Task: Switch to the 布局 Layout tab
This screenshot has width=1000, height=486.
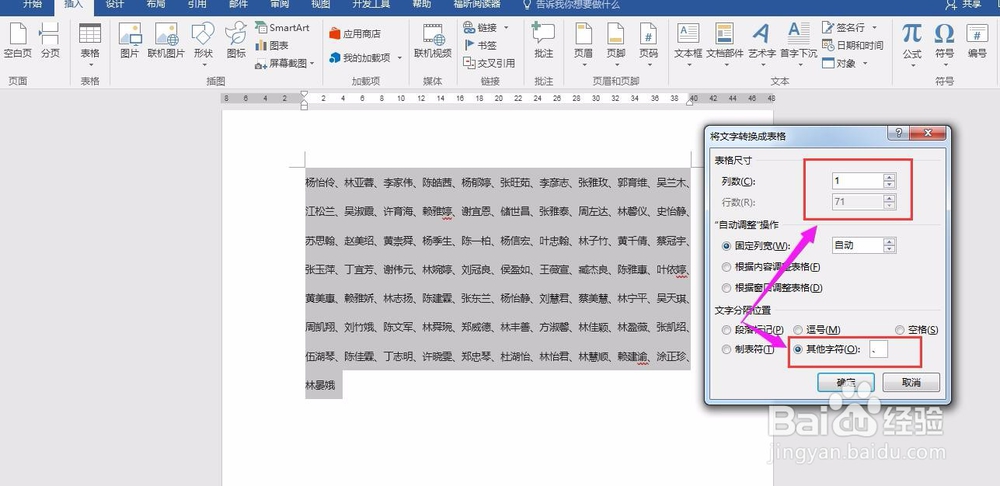Action: pos(156,4)
